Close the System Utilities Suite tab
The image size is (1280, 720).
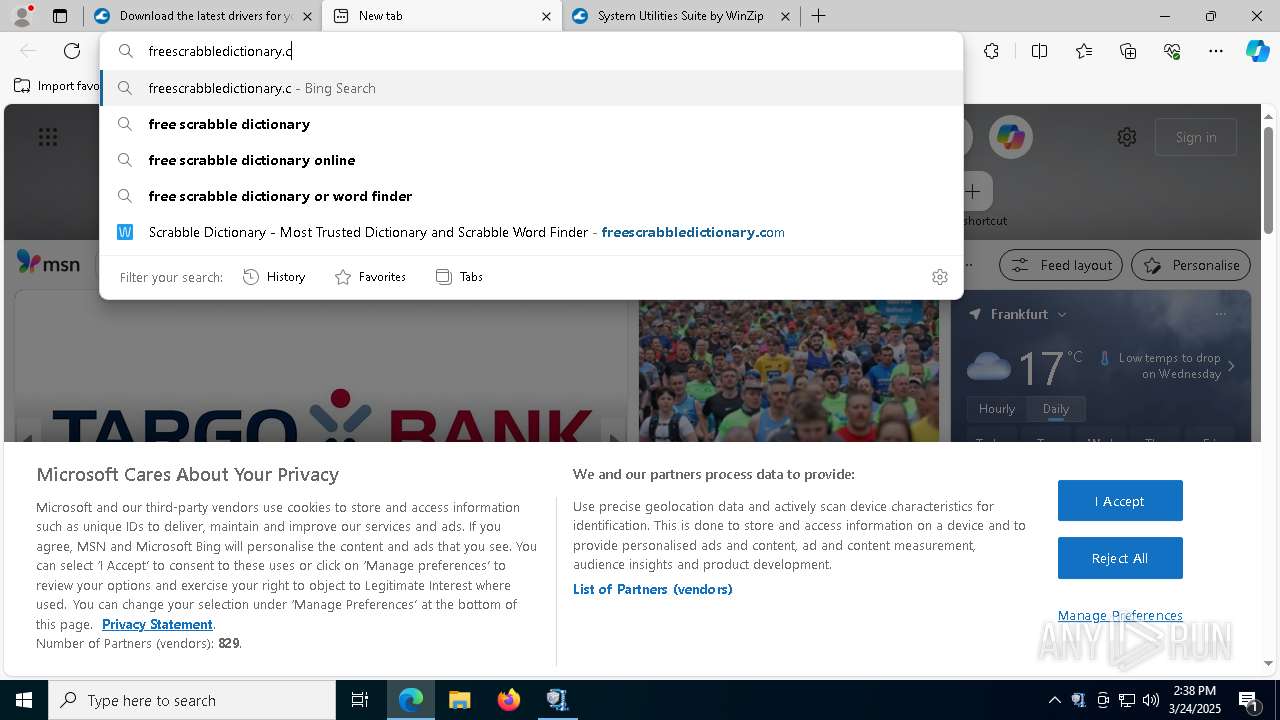click(x=785, y=16)
